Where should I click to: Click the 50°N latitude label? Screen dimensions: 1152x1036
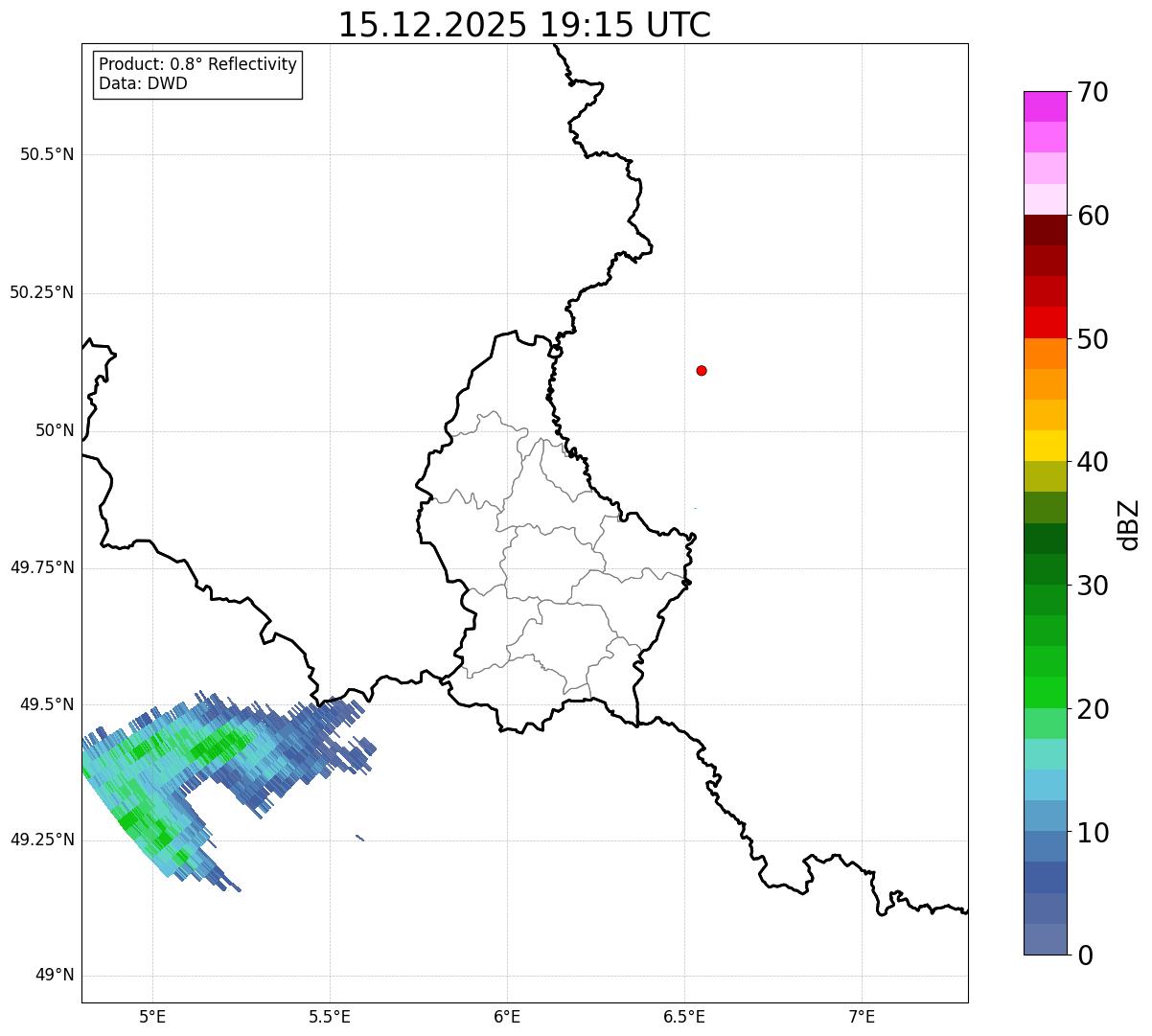click(55, 430)
